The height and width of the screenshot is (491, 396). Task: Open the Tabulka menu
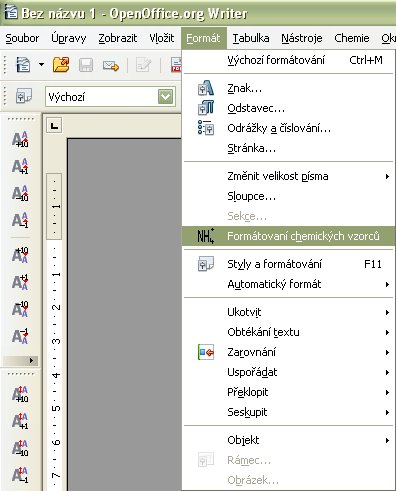[251, 38]
